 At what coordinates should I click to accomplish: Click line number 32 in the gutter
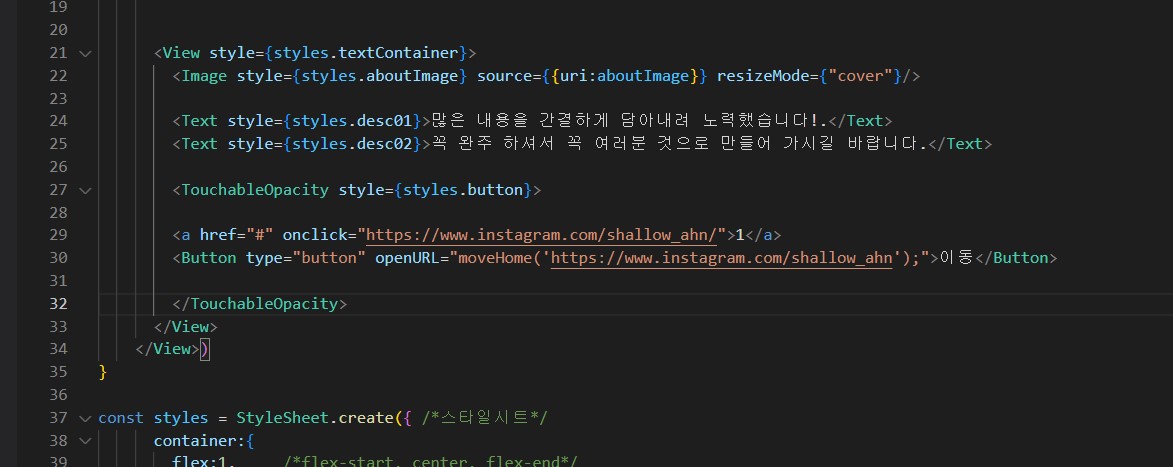pos(58,304)
